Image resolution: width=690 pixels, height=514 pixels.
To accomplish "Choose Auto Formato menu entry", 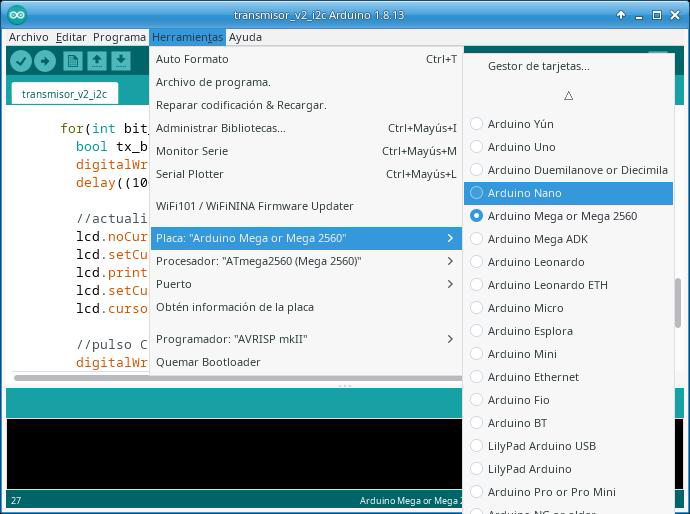I will pos(306,59).
